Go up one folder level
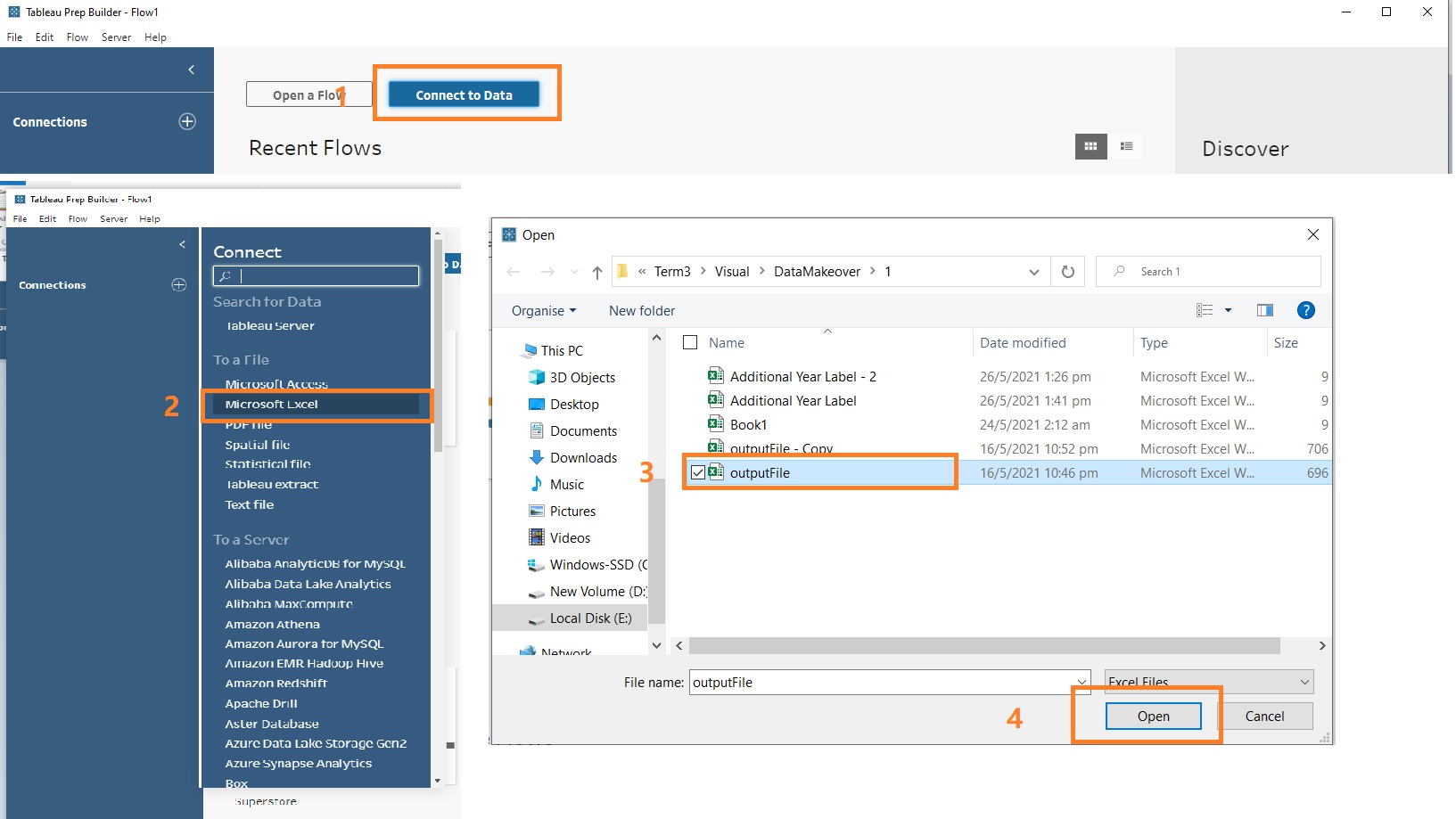This screenshot has width=1456, height=819. [x=597, y=272]
